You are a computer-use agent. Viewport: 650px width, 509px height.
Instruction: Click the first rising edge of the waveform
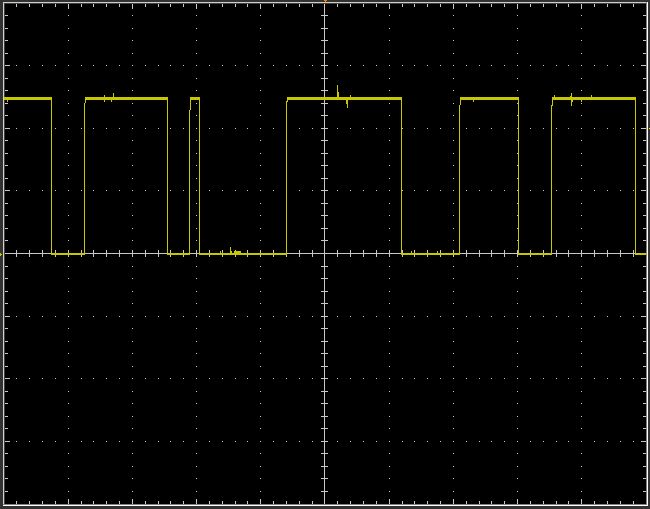pyautogui.click(x=85, y=175)
